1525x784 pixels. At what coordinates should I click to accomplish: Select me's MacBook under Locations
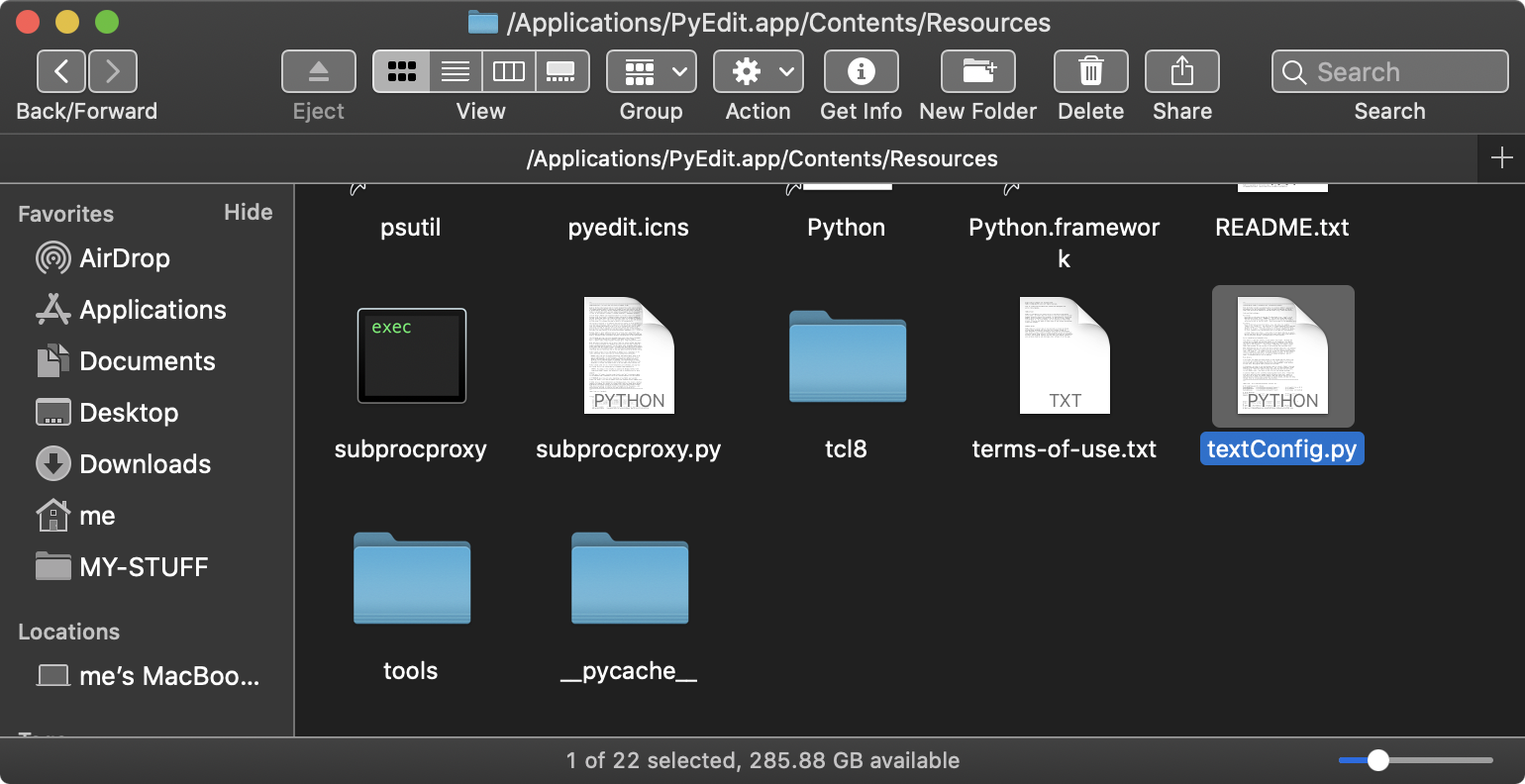click(149, 676)
